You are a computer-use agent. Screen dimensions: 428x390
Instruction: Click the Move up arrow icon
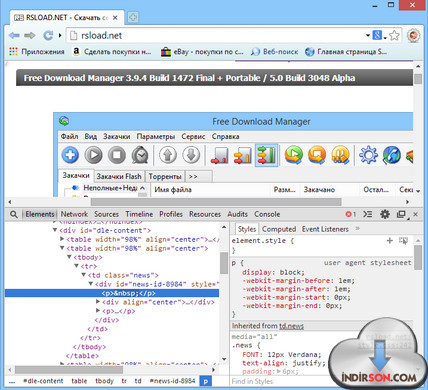[x=168, y=155]
